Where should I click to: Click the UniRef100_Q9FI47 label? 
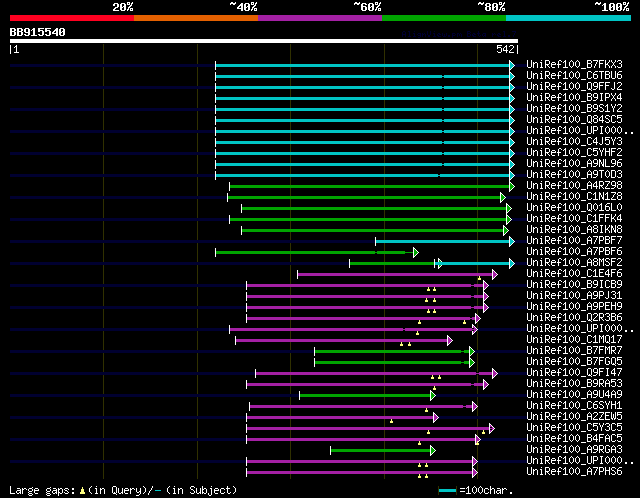click(x=574, y=373)
